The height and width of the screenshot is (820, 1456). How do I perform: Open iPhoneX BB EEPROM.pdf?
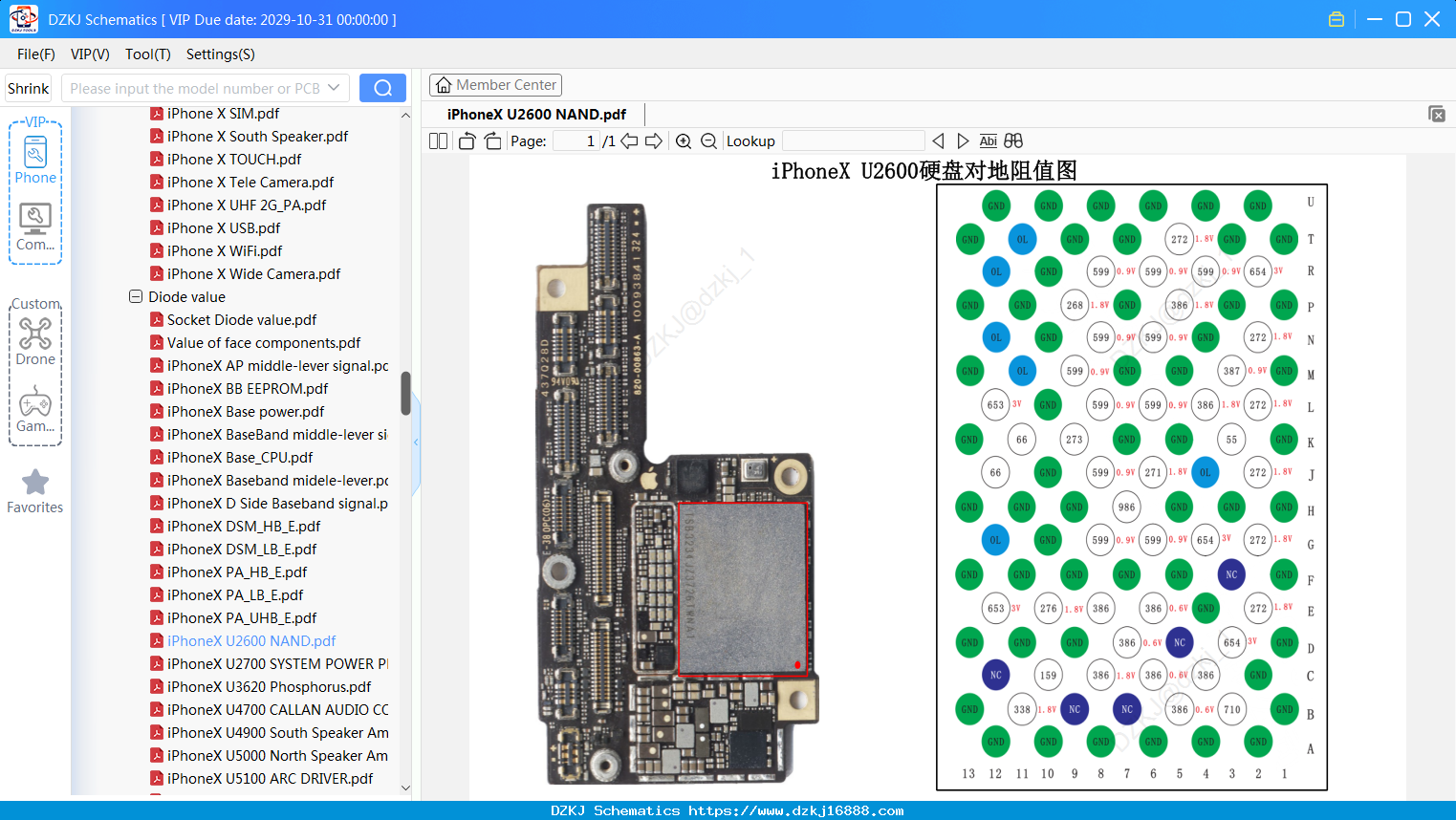(248, 389)
